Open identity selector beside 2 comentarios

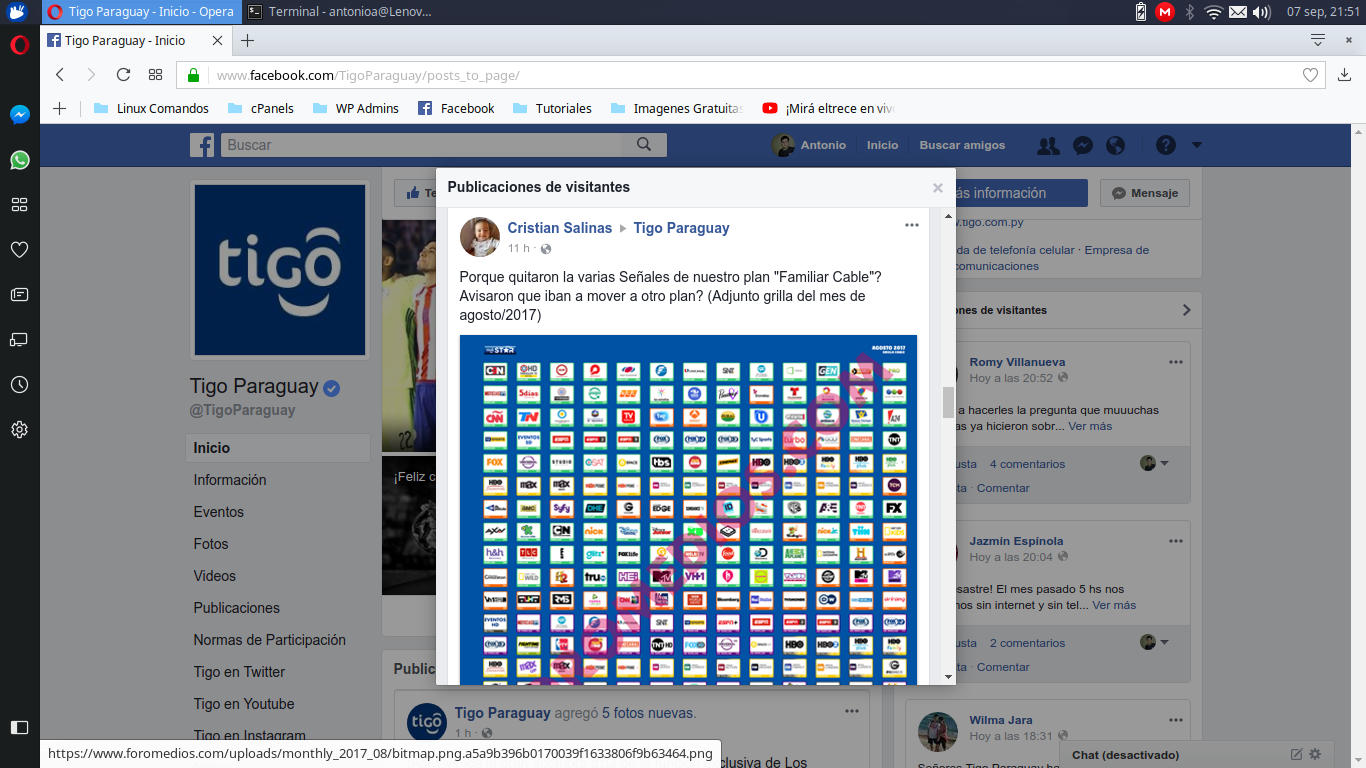[x=1155, y=642]
